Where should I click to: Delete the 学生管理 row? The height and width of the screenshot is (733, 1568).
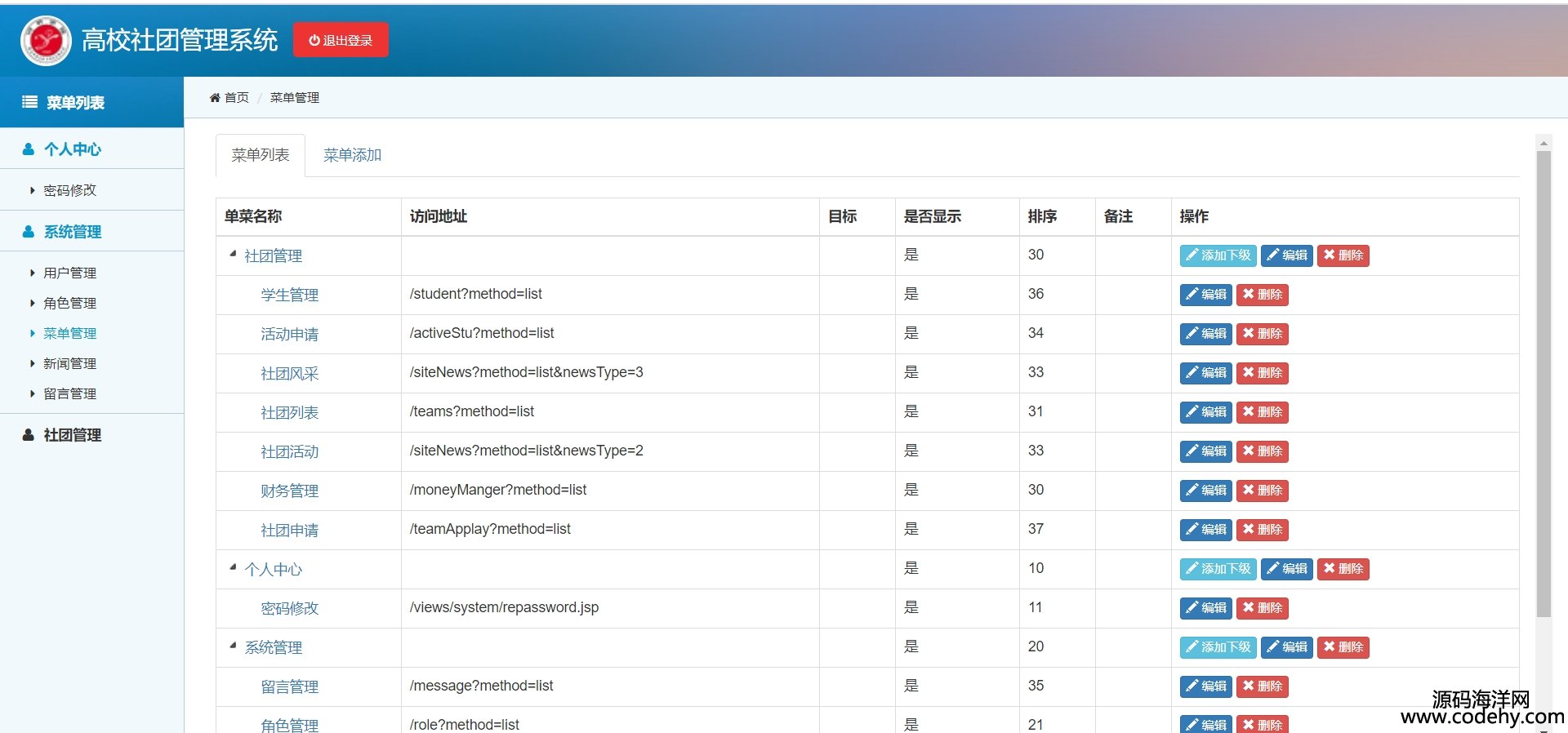1262,295
